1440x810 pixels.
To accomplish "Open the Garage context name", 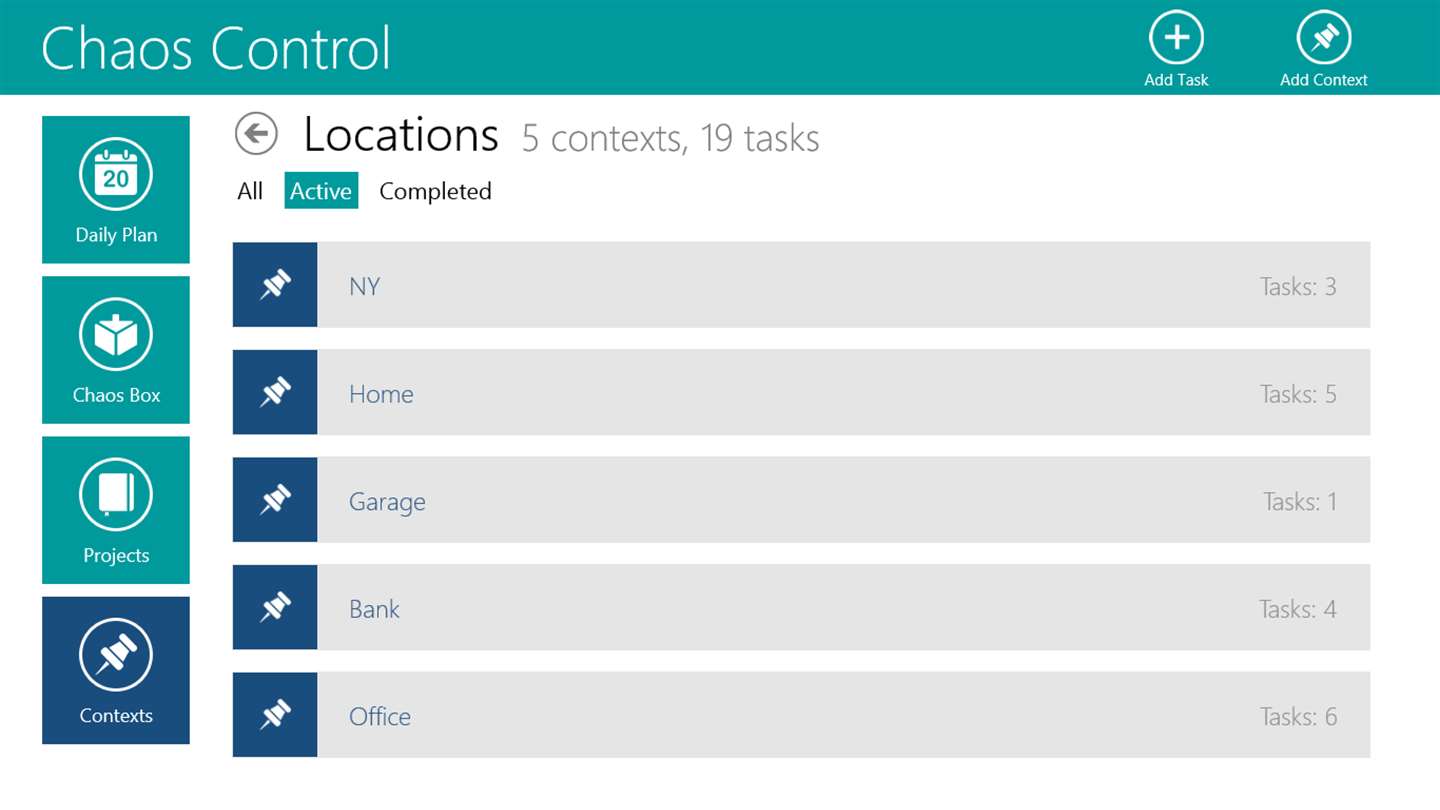I will [x=387, y=502].
